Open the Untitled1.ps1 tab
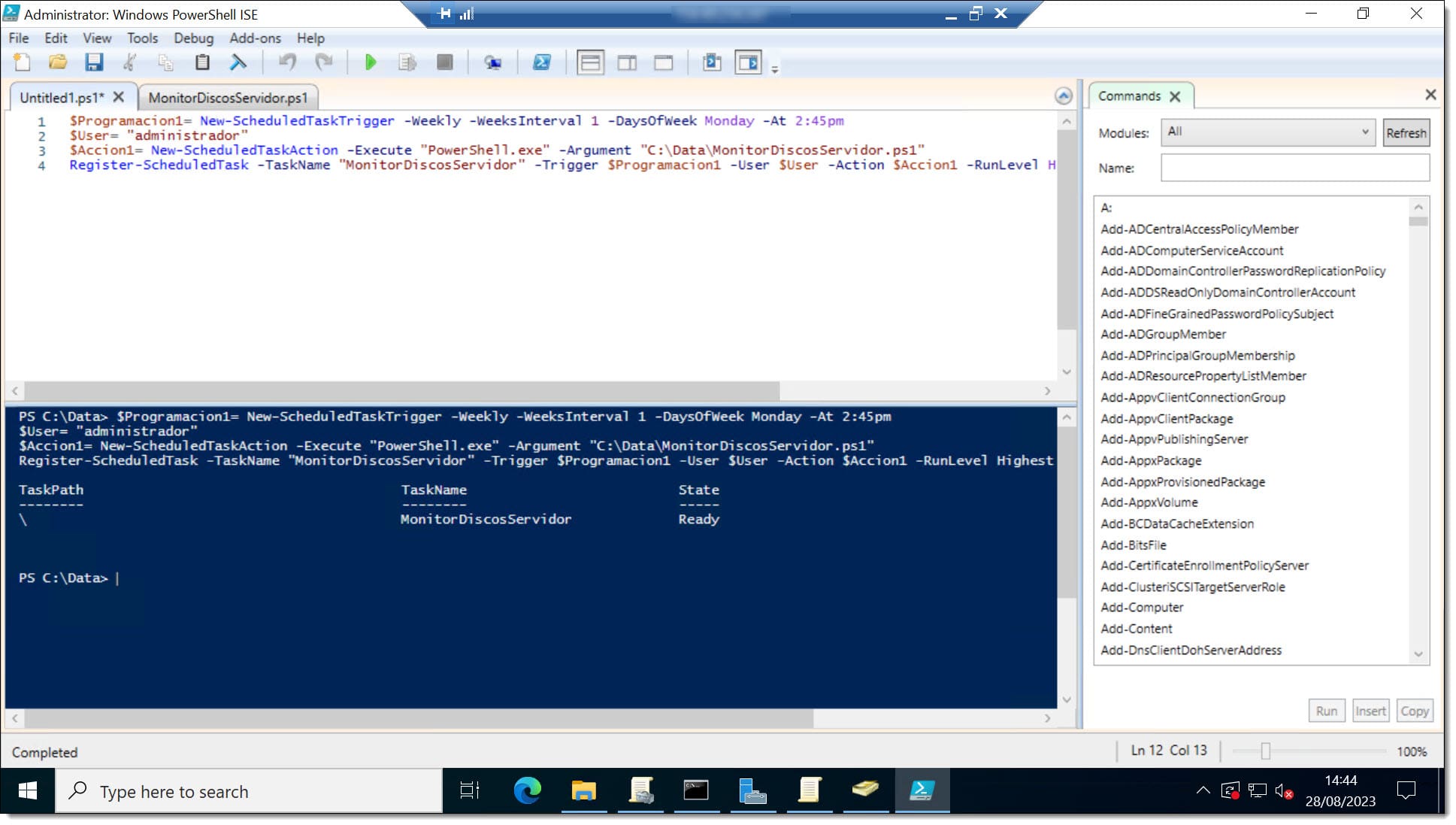The height and width of the screenshot is (825, 1456). [x=60, y=97]
